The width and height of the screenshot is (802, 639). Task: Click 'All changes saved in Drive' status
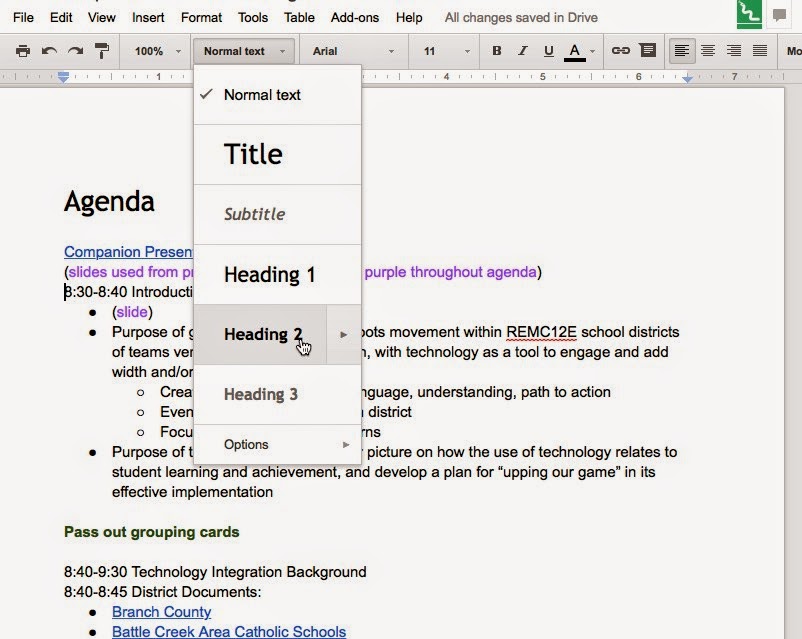[x=521, y=17]
